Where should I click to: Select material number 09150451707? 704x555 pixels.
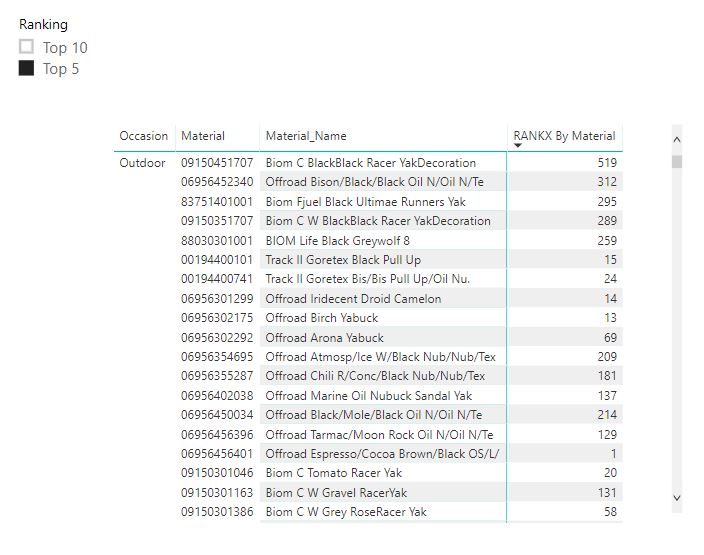217,163
